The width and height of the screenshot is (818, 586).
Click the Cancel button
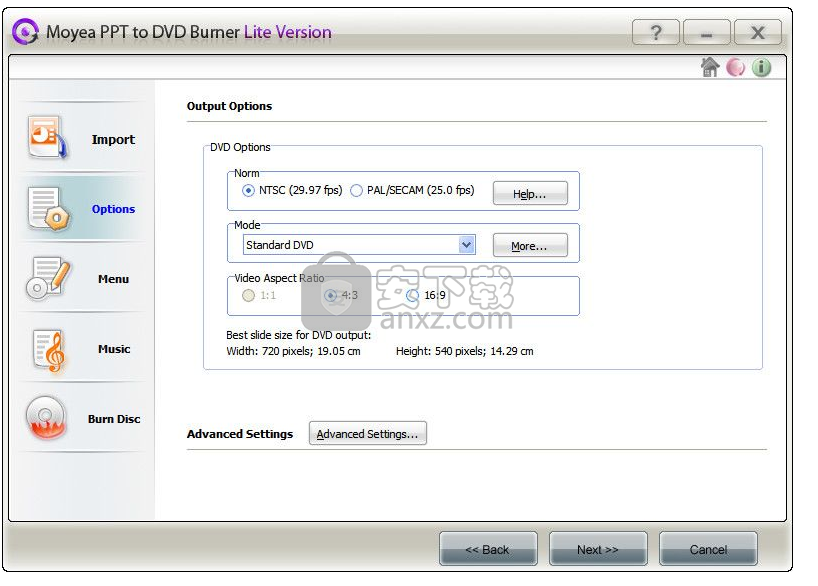pos(708,549)
